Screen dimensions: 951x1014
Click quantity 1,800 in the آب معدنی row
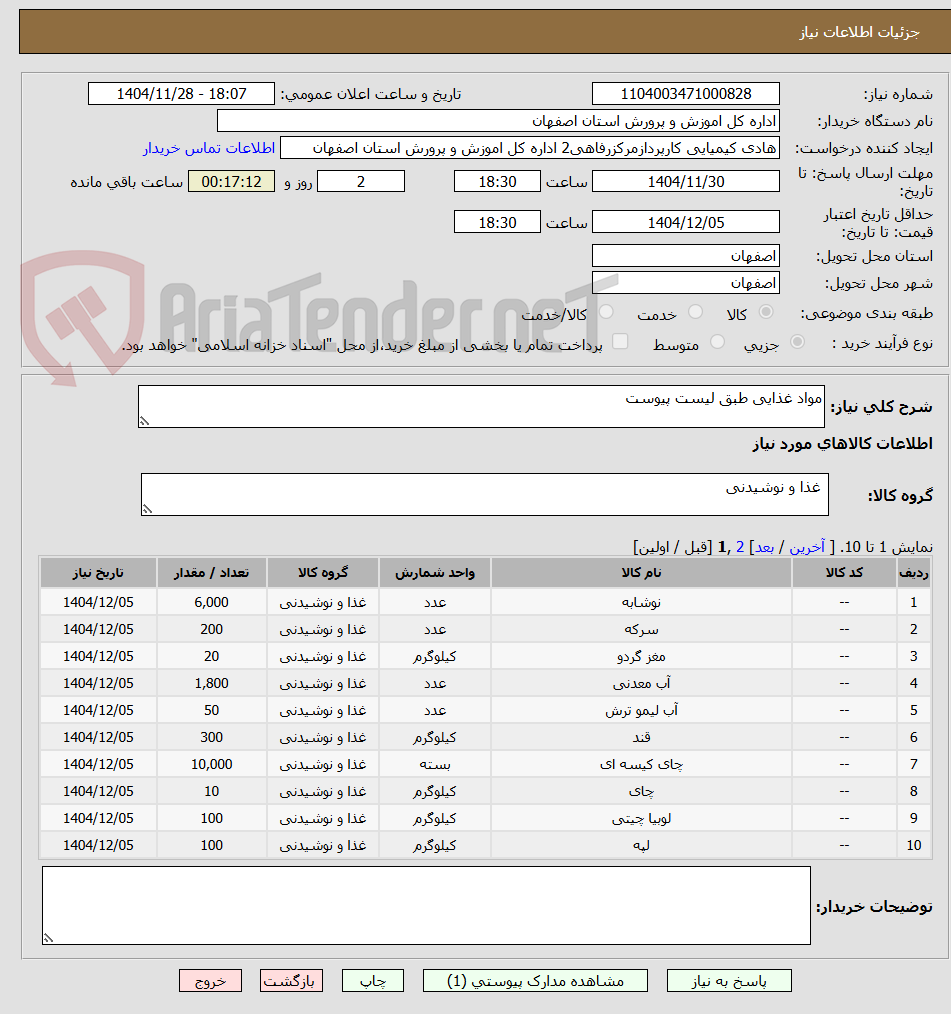[211, 684]
